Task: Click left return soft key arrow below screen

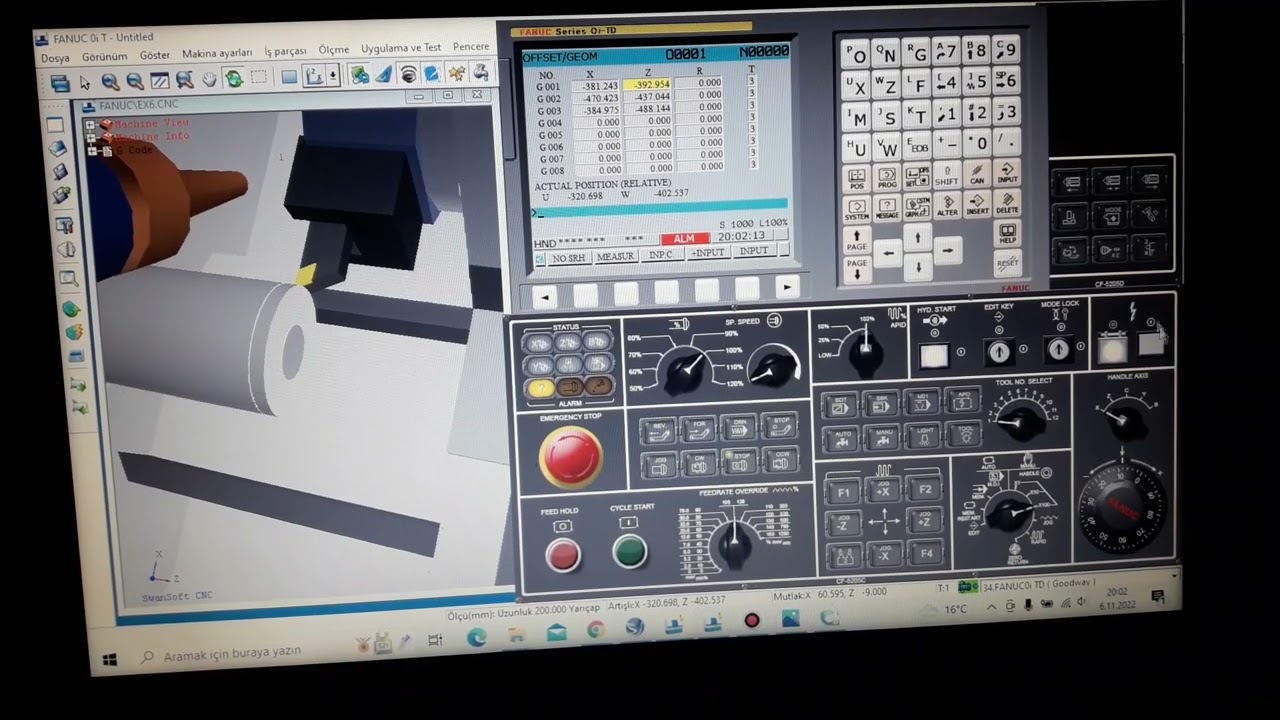Action: click(x=544, y=296)
